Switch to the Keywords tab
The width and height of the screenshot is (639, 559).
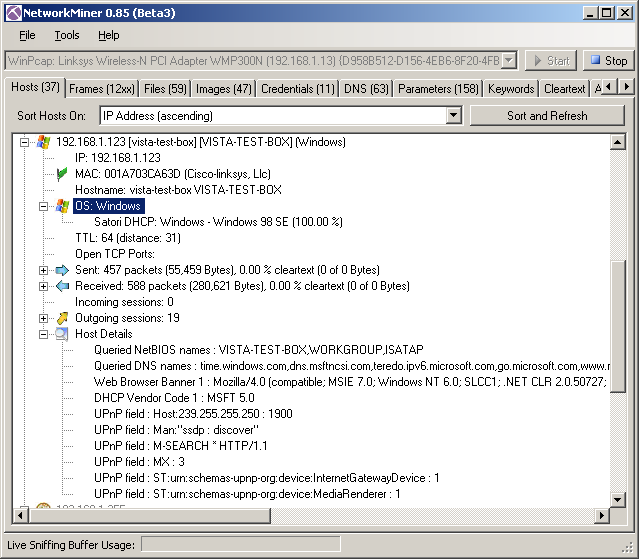[x=511, y=89]
